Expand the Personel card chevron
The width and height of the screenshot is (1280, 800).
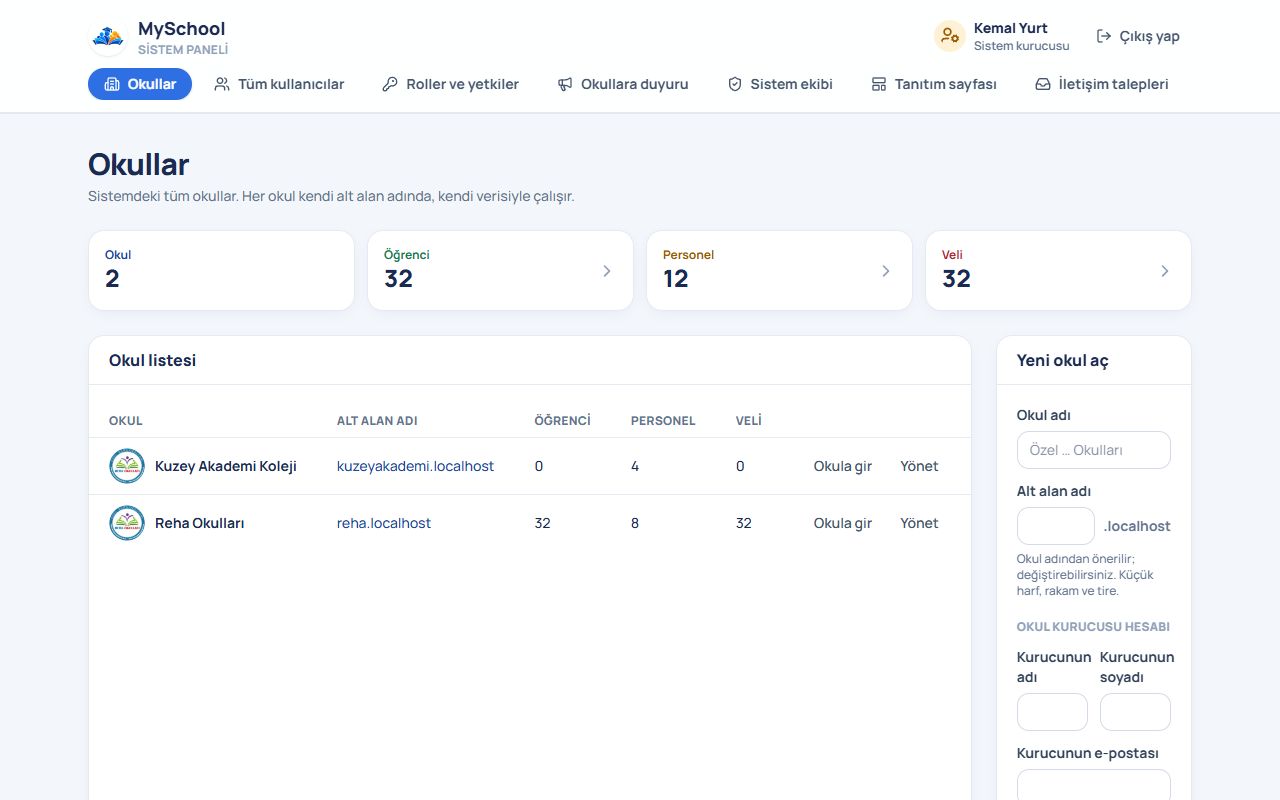point(886,271)
